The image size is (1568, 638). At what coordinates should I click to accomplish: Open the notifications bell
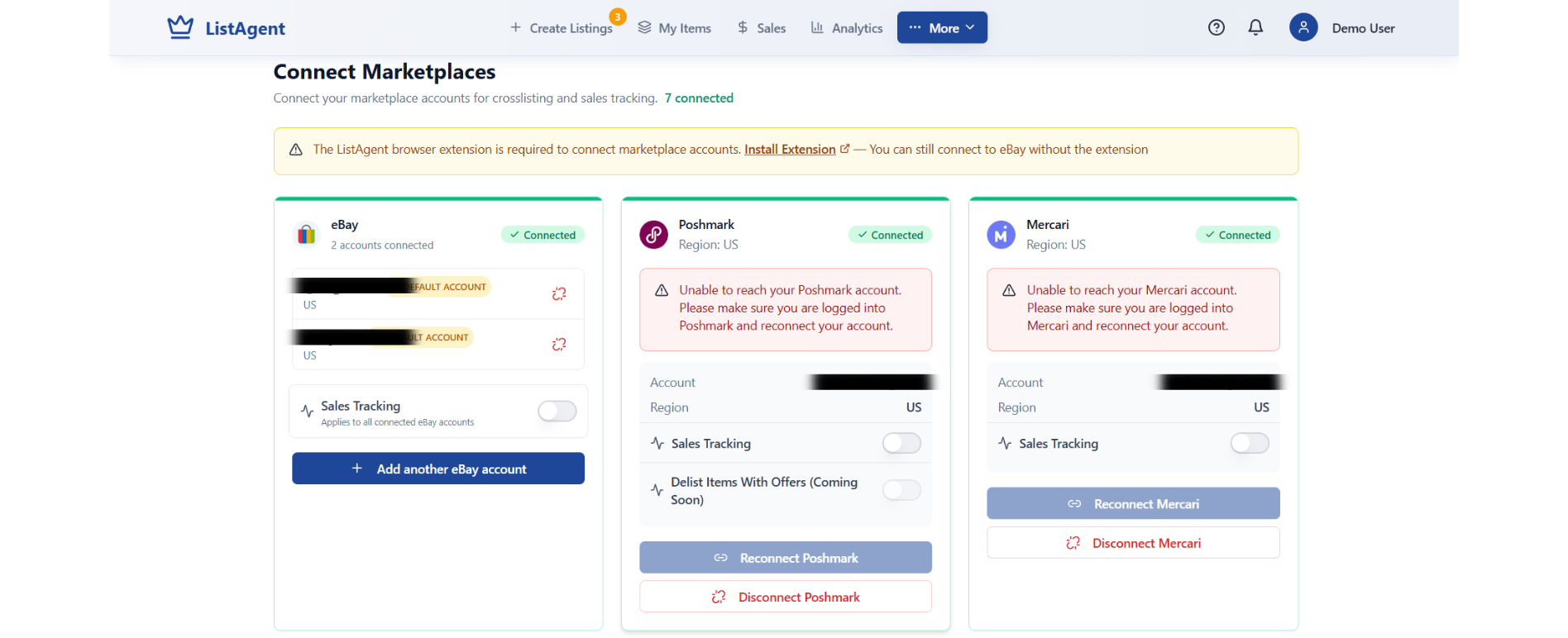[x=1255, y=27]
